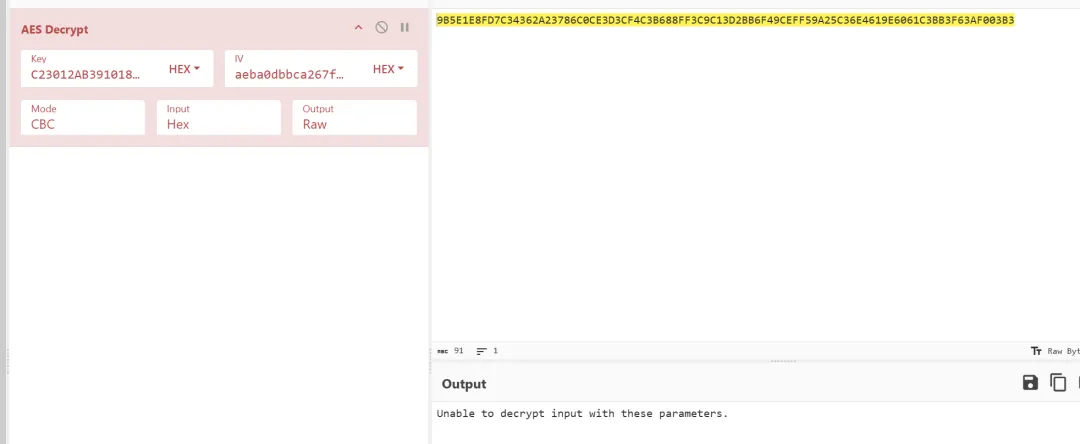Save output to file icon
The width and height of the screenshot is (1080, 444).
[x=1030, y=383]
